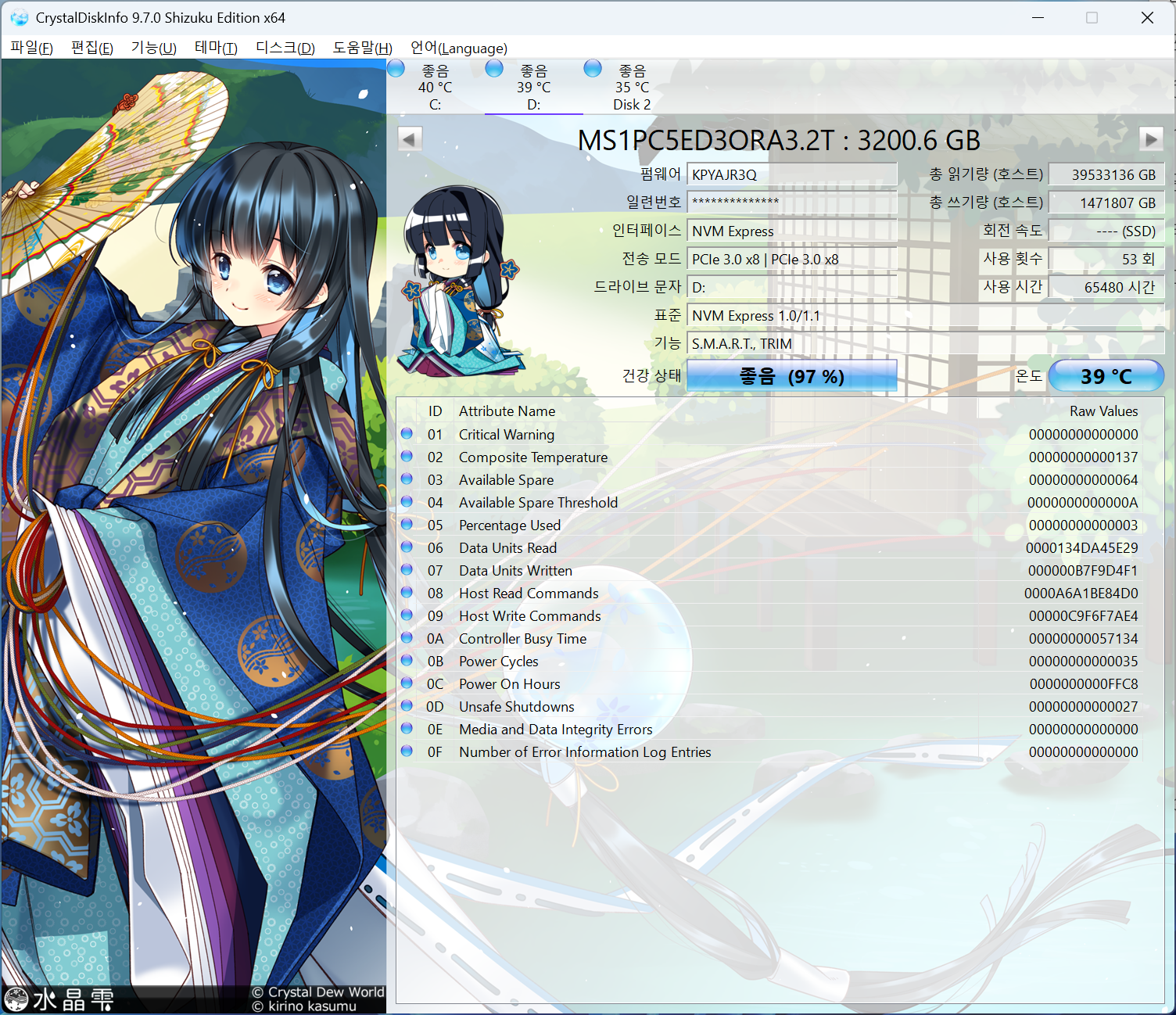
Task: Click the Host Read Commands status orb
Action: [407, 592]
